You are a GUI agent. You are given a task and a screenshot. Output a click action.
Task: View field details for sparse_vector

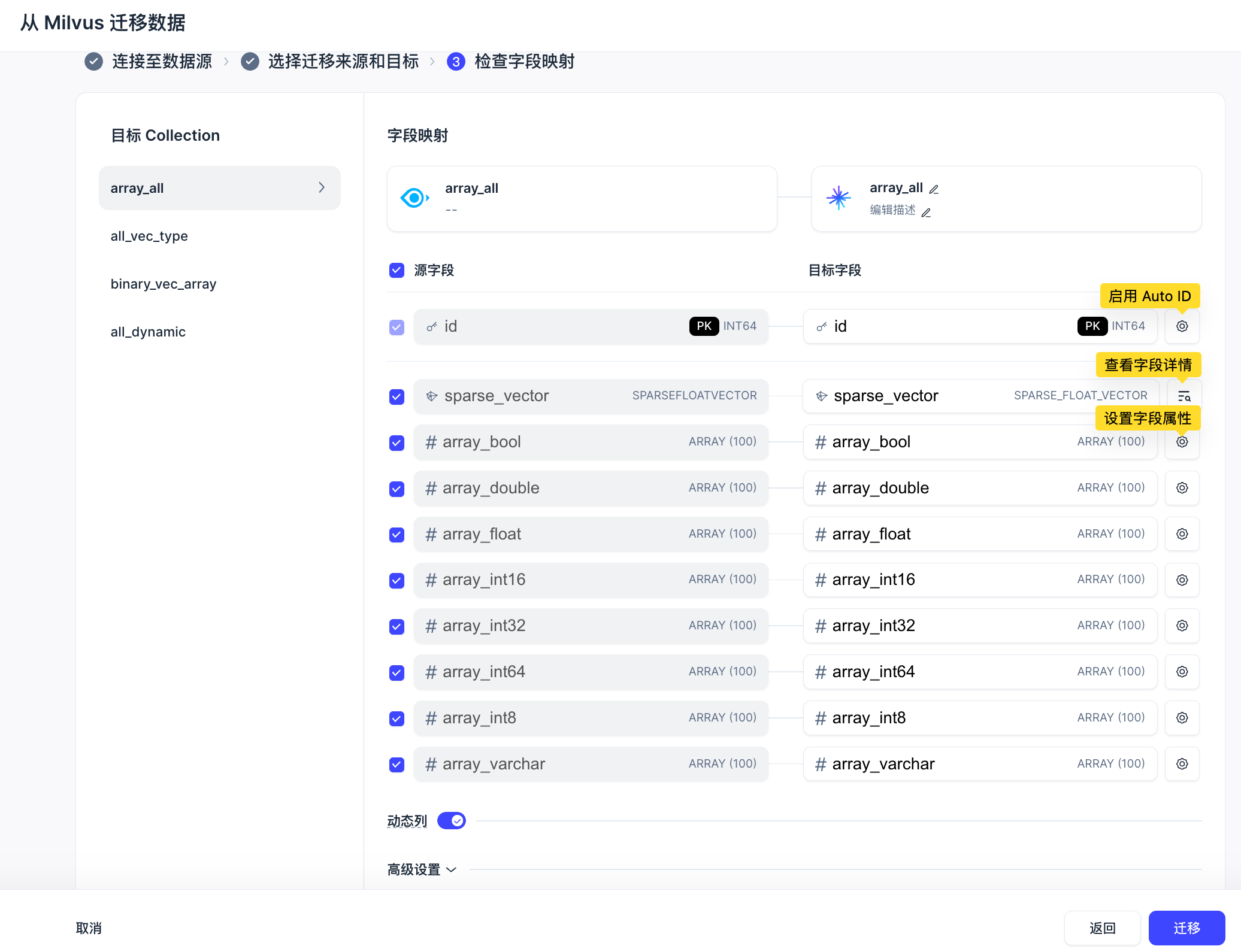pos(1184,396)
